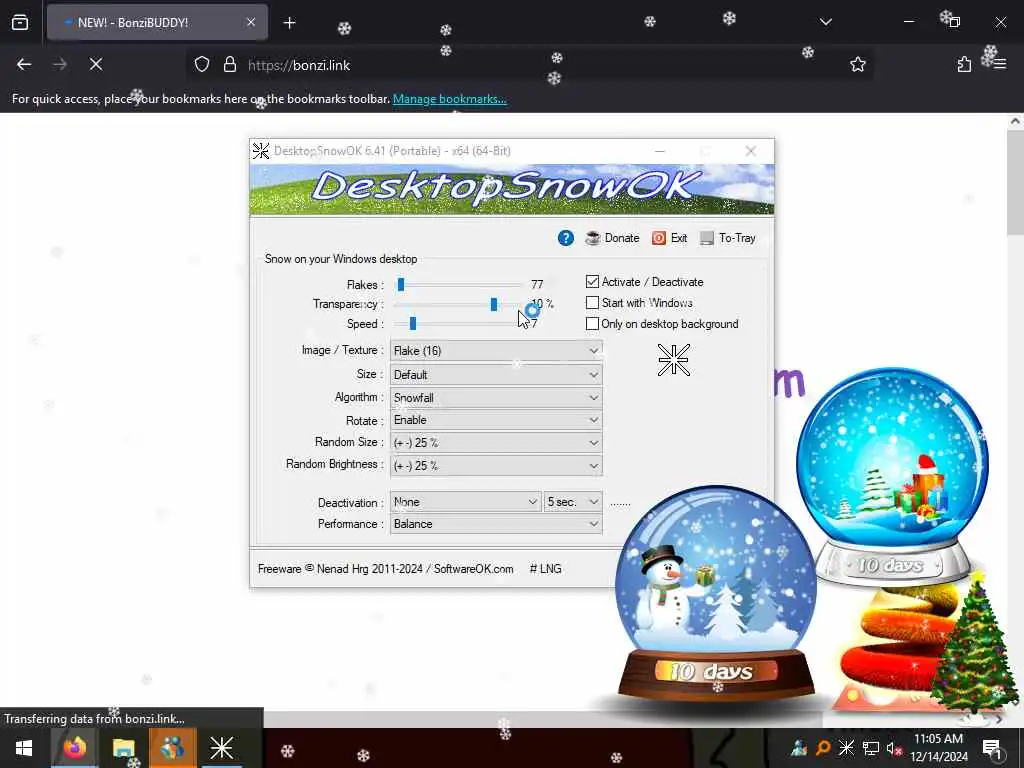Image resolution: width=1024 pixels, height=768 pixels.
Task: Click the Manage bookmarks link
Action: pos(449,99)
